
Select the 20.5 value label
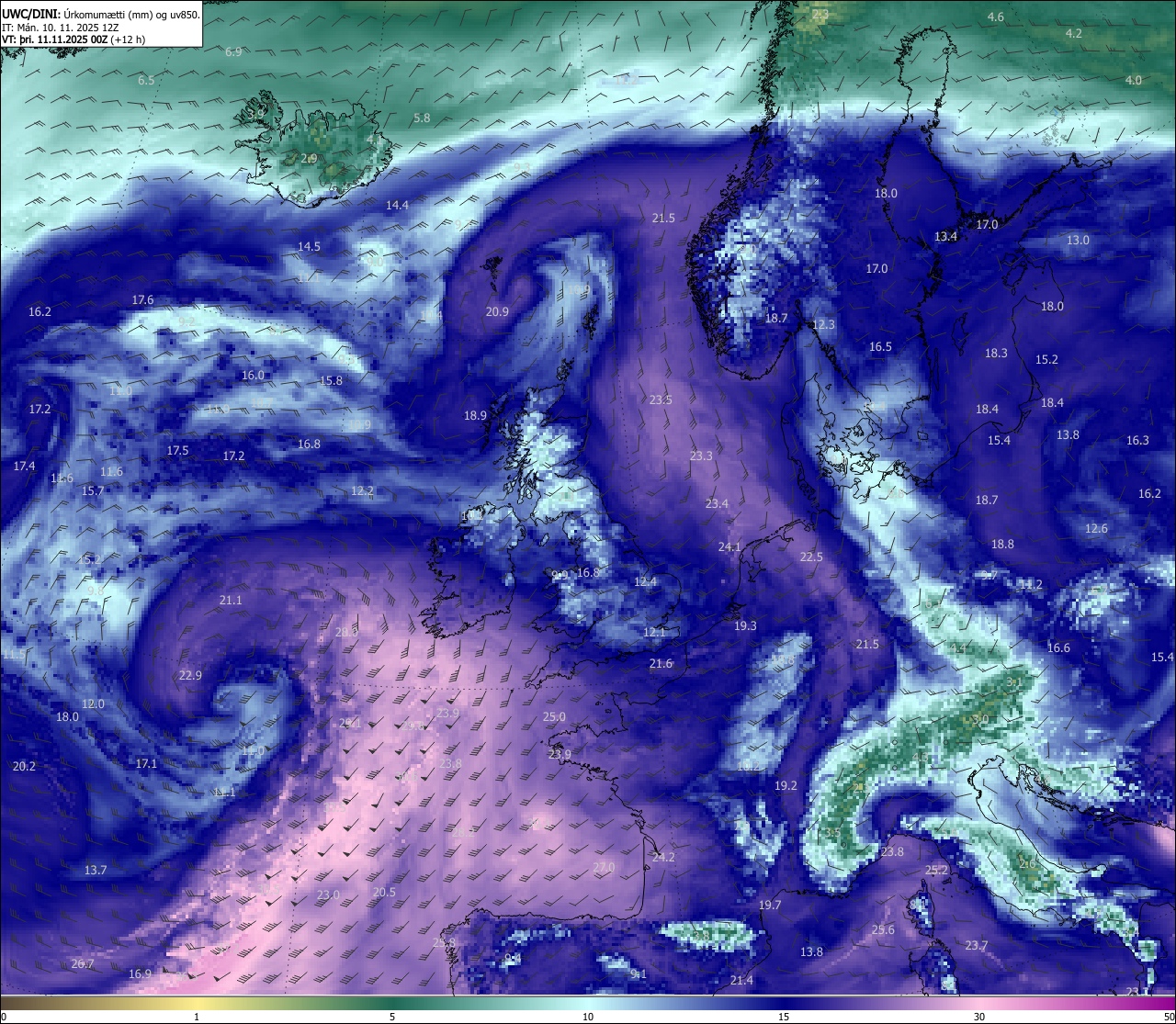(x=384, y=893)
